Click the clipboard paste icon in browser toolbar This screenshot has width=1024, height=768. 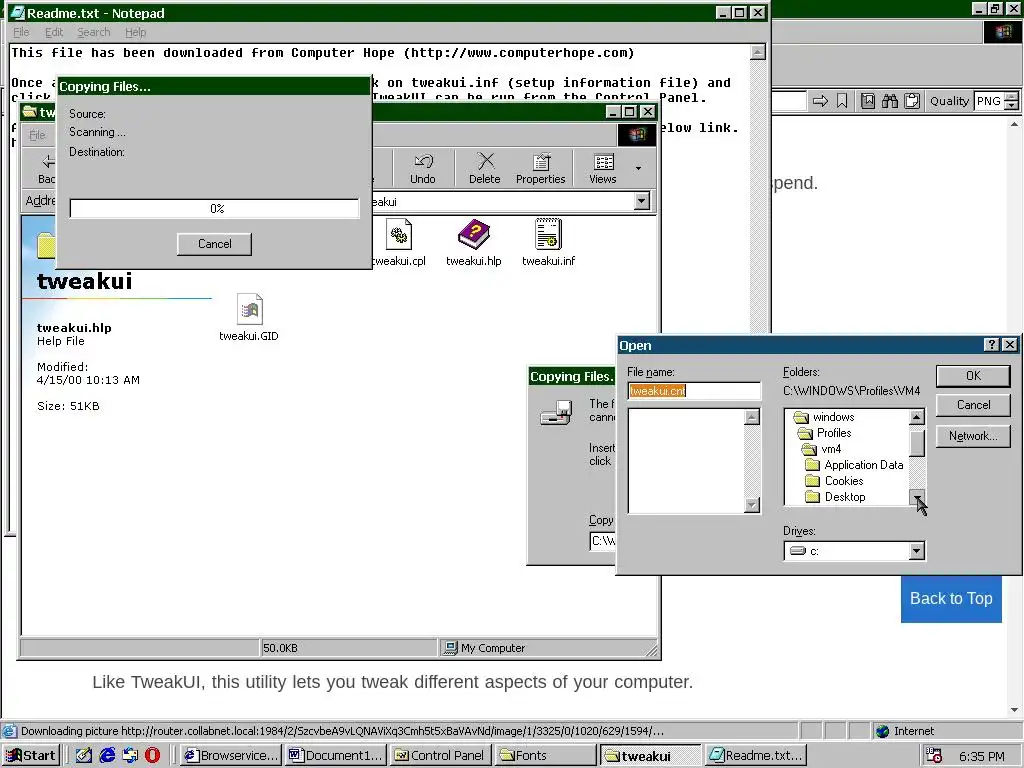click(912, 101)
